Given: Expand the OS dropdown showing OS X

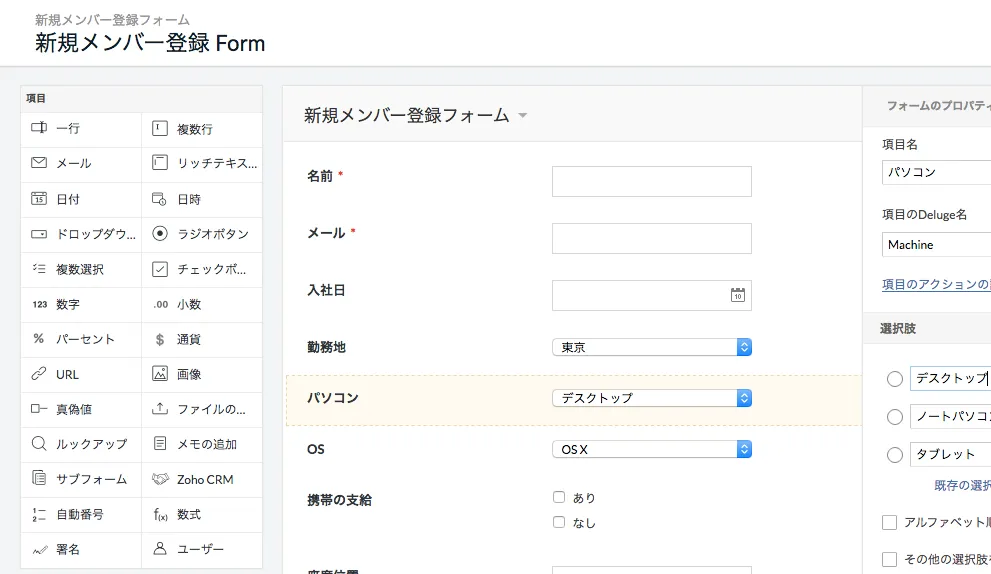Looking at the screenshot, I should click(651, 449).
